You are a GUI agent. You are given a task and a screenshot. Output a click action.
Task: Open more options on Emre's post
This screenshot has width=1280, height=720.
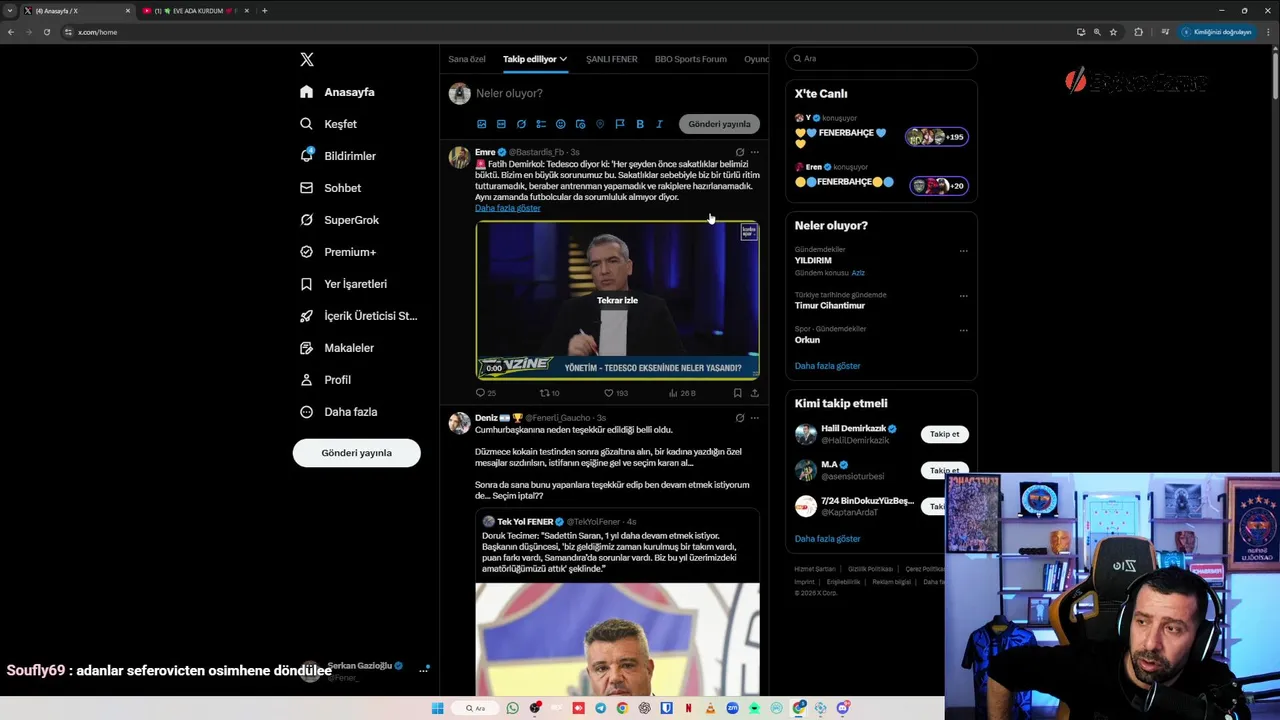point(754,152)
